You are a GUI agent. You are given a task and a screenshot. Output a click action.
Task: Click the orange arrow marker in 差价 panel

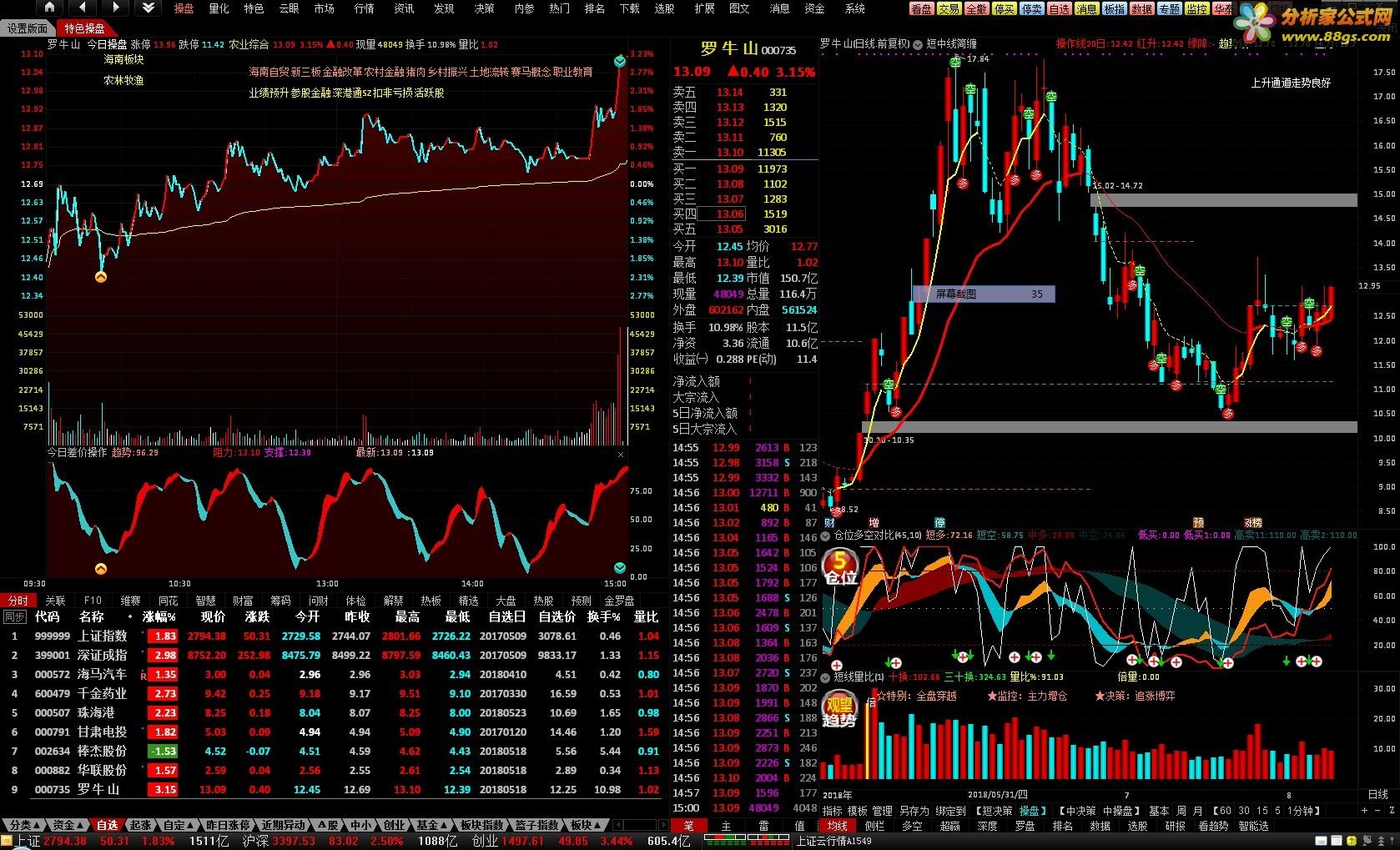101,569
